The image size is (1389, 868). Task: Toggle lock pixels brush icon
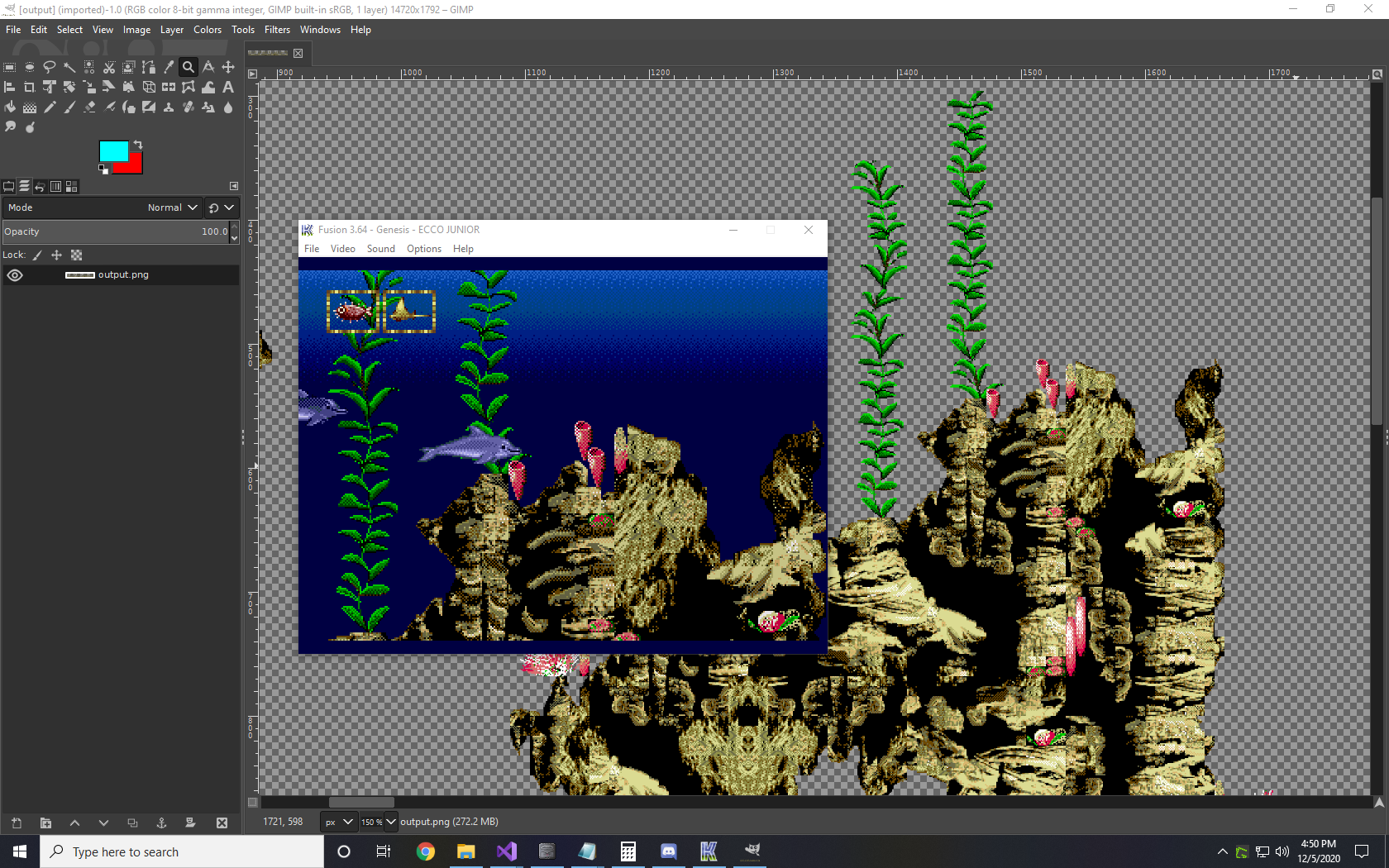tap(37, 255)
